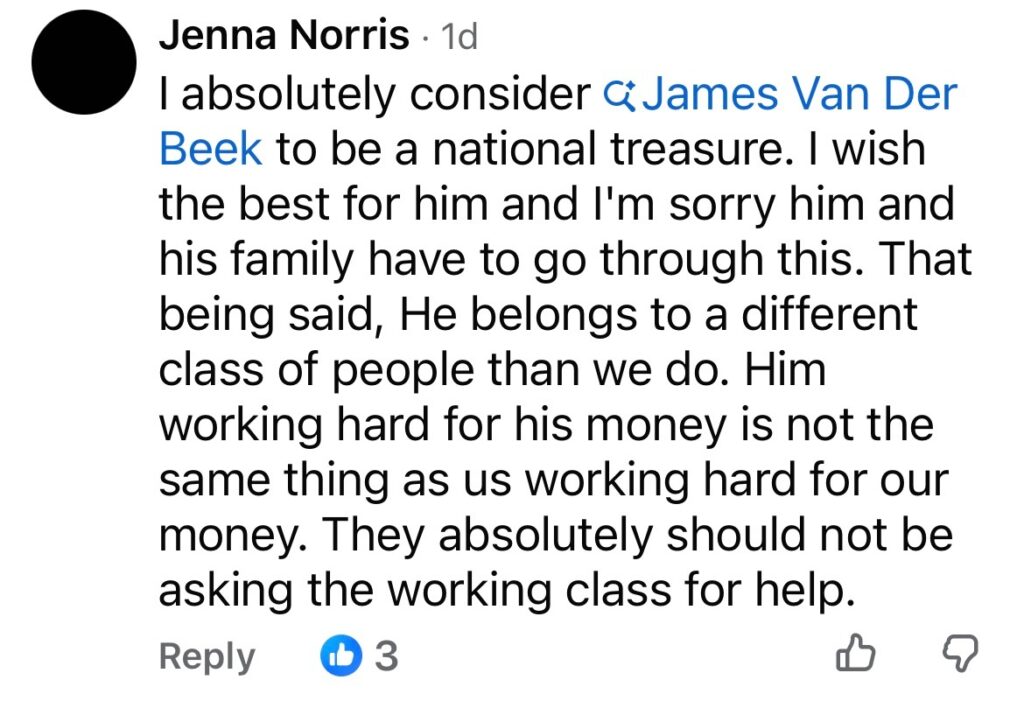This screenshot has width=1024, height=701.
Task: Click the word Beek link on second line
Action: 211,150
